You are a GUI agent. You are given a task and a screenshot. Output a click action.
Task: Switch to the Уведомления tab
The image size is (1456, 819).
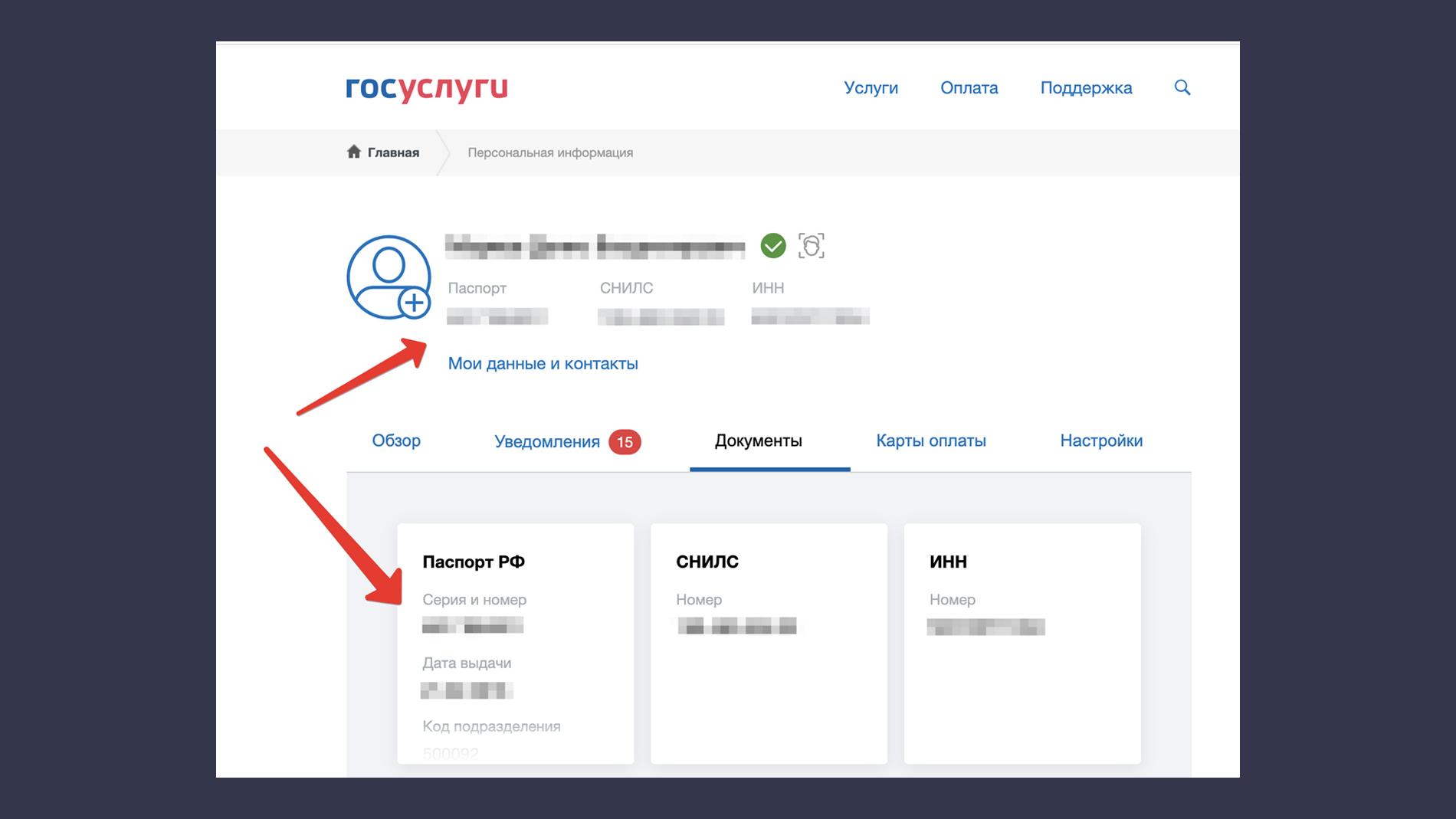coord(546,442)
